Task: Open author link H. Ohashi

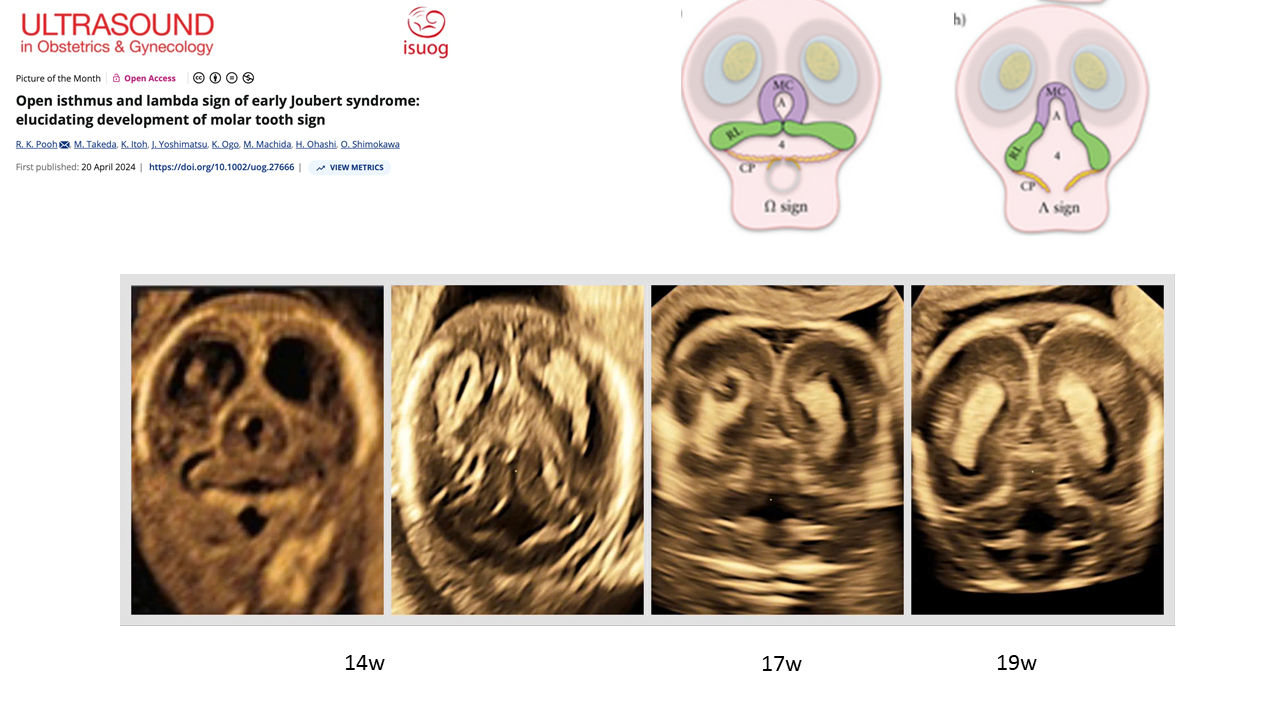Action: (x=316, y=144)
